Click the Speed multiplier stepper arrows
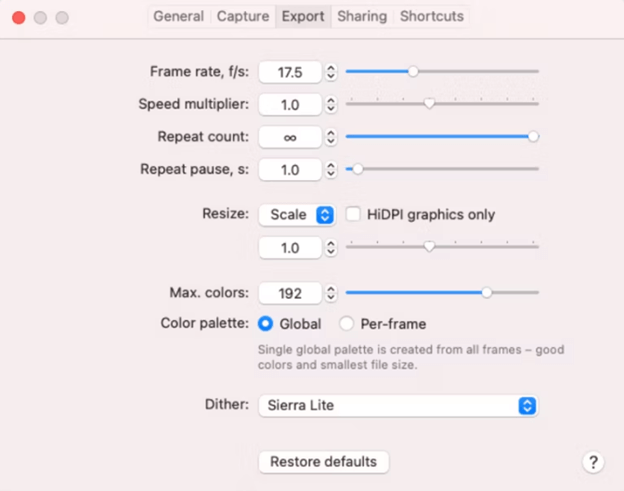 (x=331, y=105)
